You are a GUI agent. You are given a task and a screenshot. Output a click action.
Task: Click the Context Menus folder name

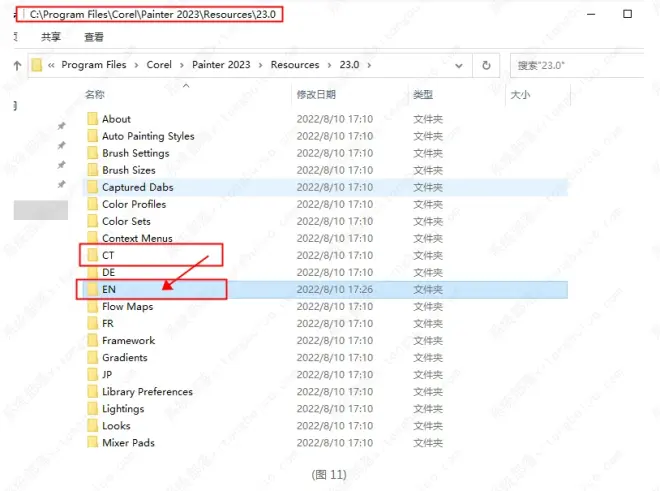137,238
